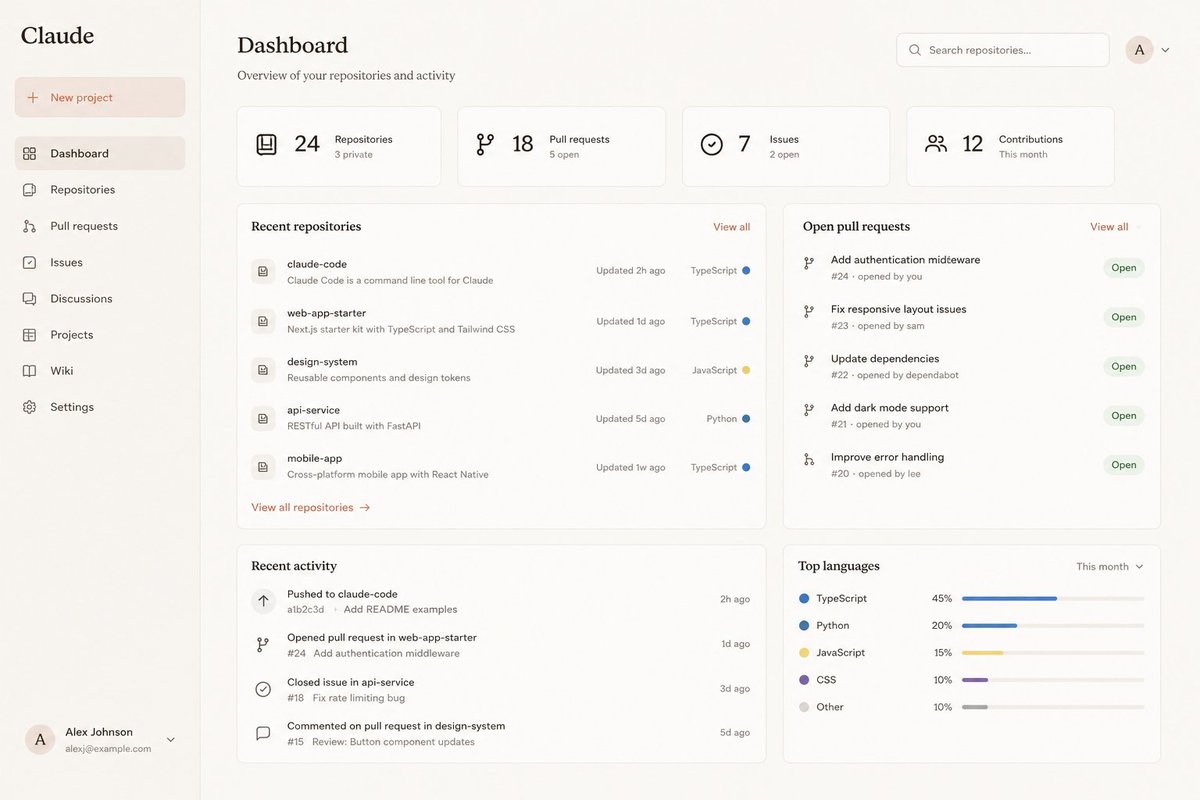The height and width of the screenshot is (800, 1200).
Task: Click the Projects table icon in sidebar
Action: (x=29, y=335)
